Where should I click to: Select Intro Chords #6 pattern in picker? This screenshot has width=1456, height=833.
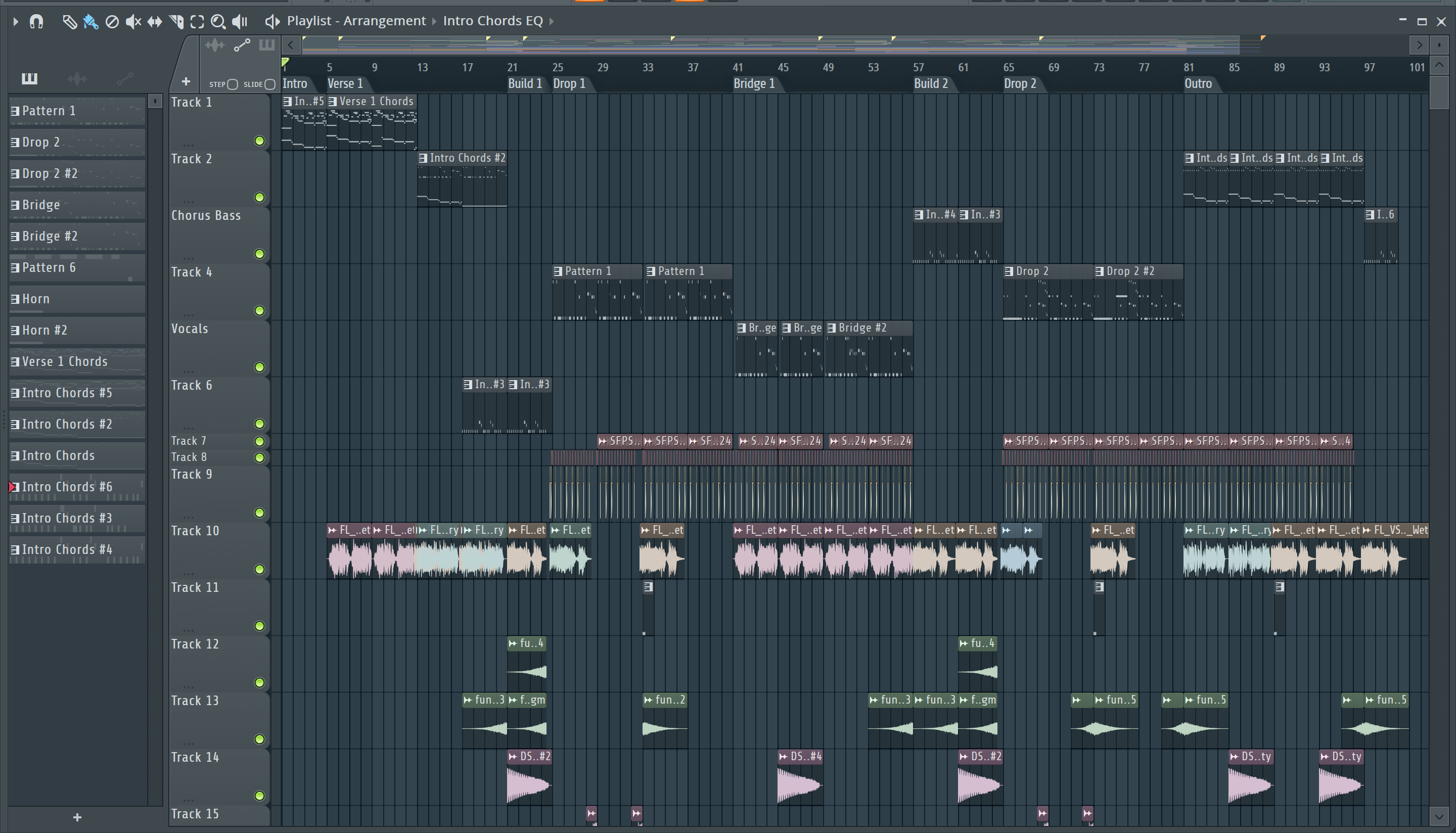pyautogui.click(x=77, y=487)
